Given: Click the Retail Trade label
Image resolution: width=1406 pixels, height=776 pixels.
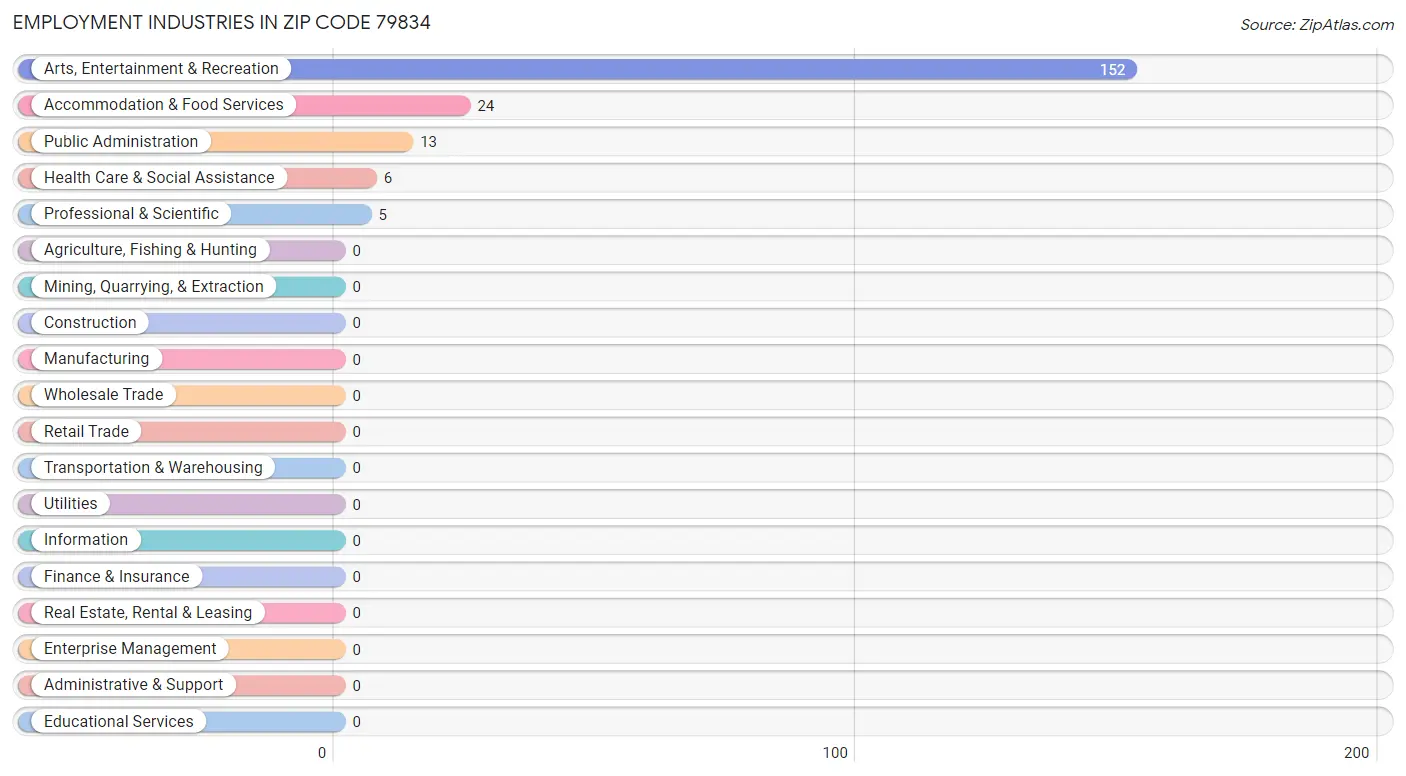Looking at the screenshot, I should coord(86,431).
